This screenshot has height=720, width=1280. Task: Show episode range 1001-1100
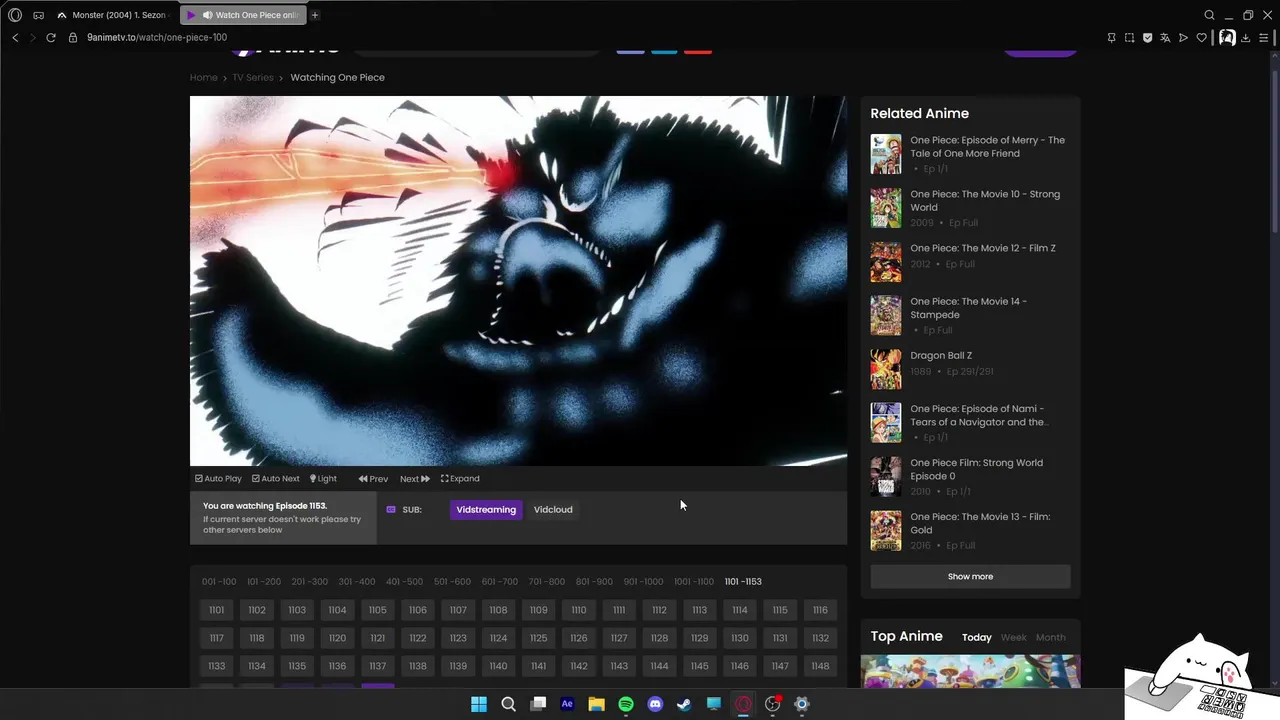point(694,581)
